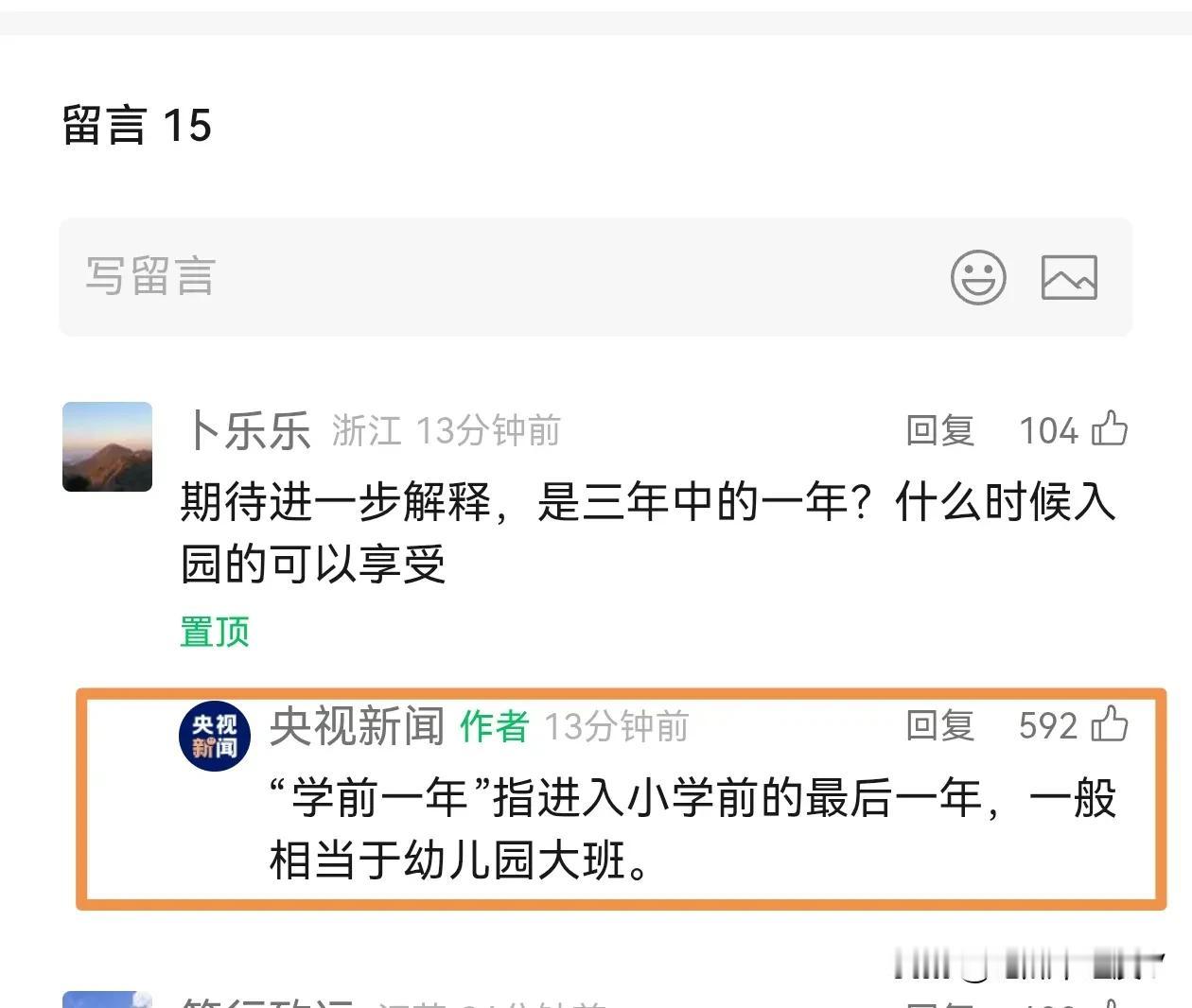Screen dimensions: 1192x1008
Task: Open 卜乐乐's mountain profile avatar
Action: pyautogui.click(x=107, y=446)
